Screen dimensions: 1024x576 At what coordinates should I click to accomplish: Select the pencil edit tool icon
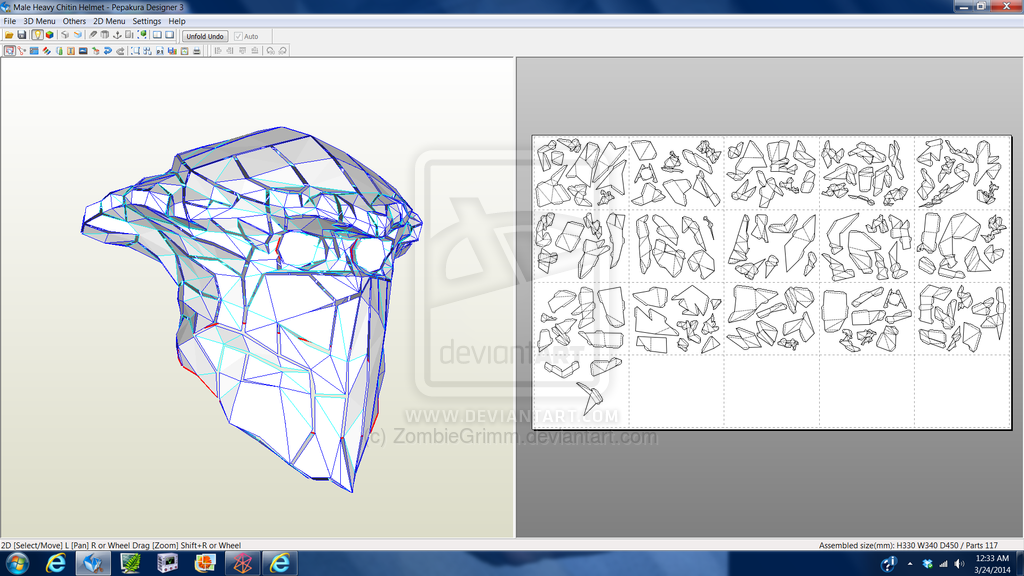coord(93,35)
